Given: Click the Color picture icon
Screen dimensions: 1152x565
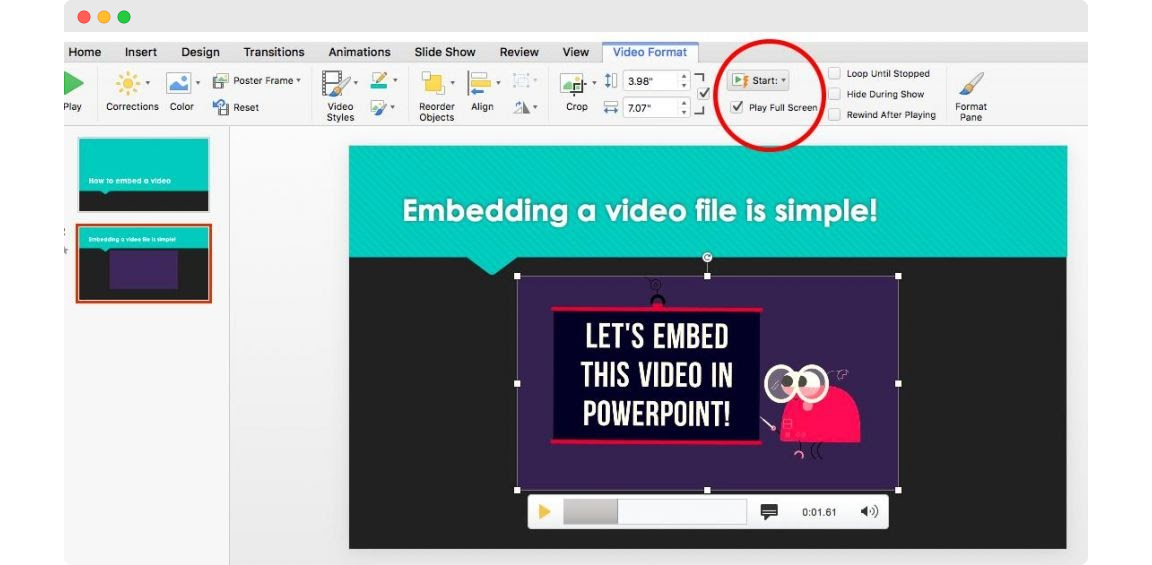Looking at the screenshot, I should click(x=178, y=84).
